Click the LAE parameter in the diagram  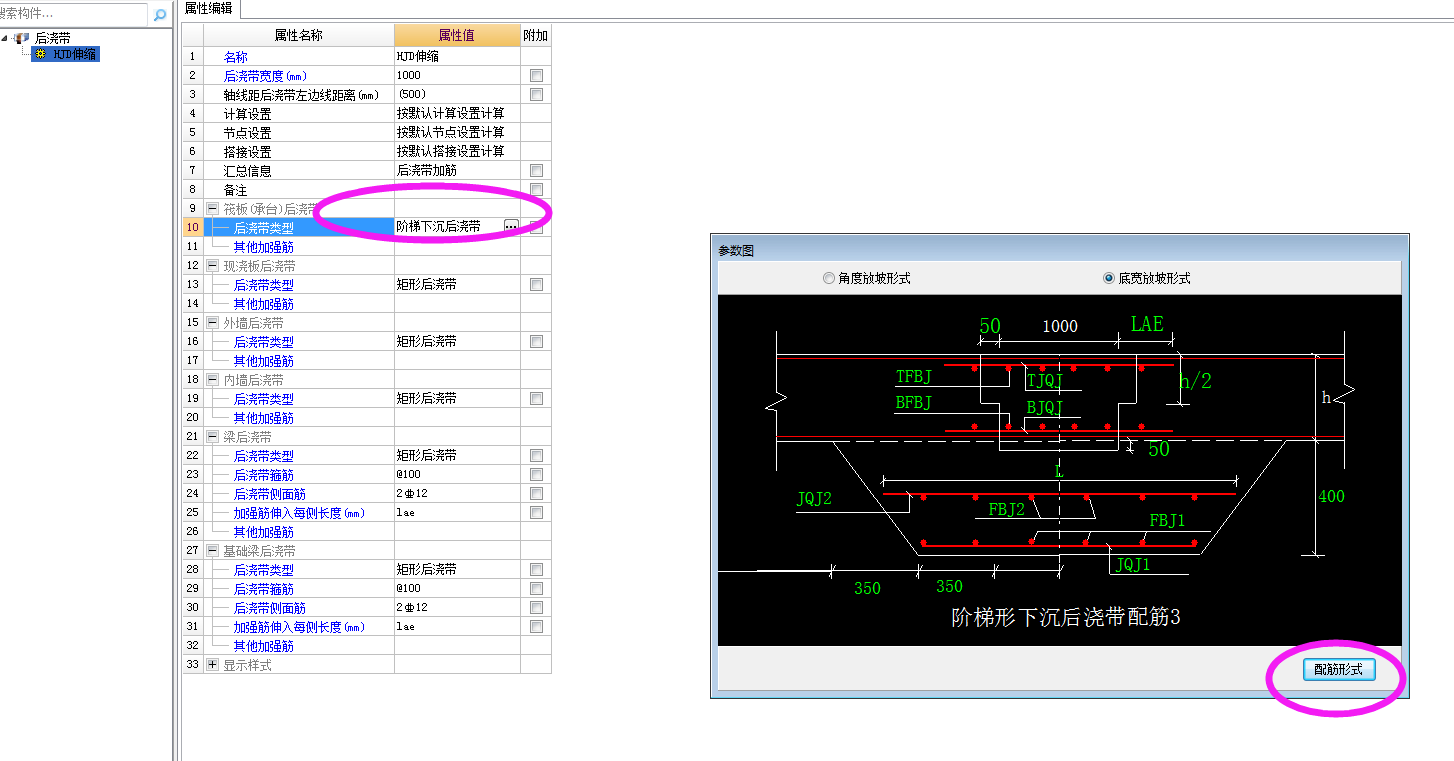coord(1147,324)
